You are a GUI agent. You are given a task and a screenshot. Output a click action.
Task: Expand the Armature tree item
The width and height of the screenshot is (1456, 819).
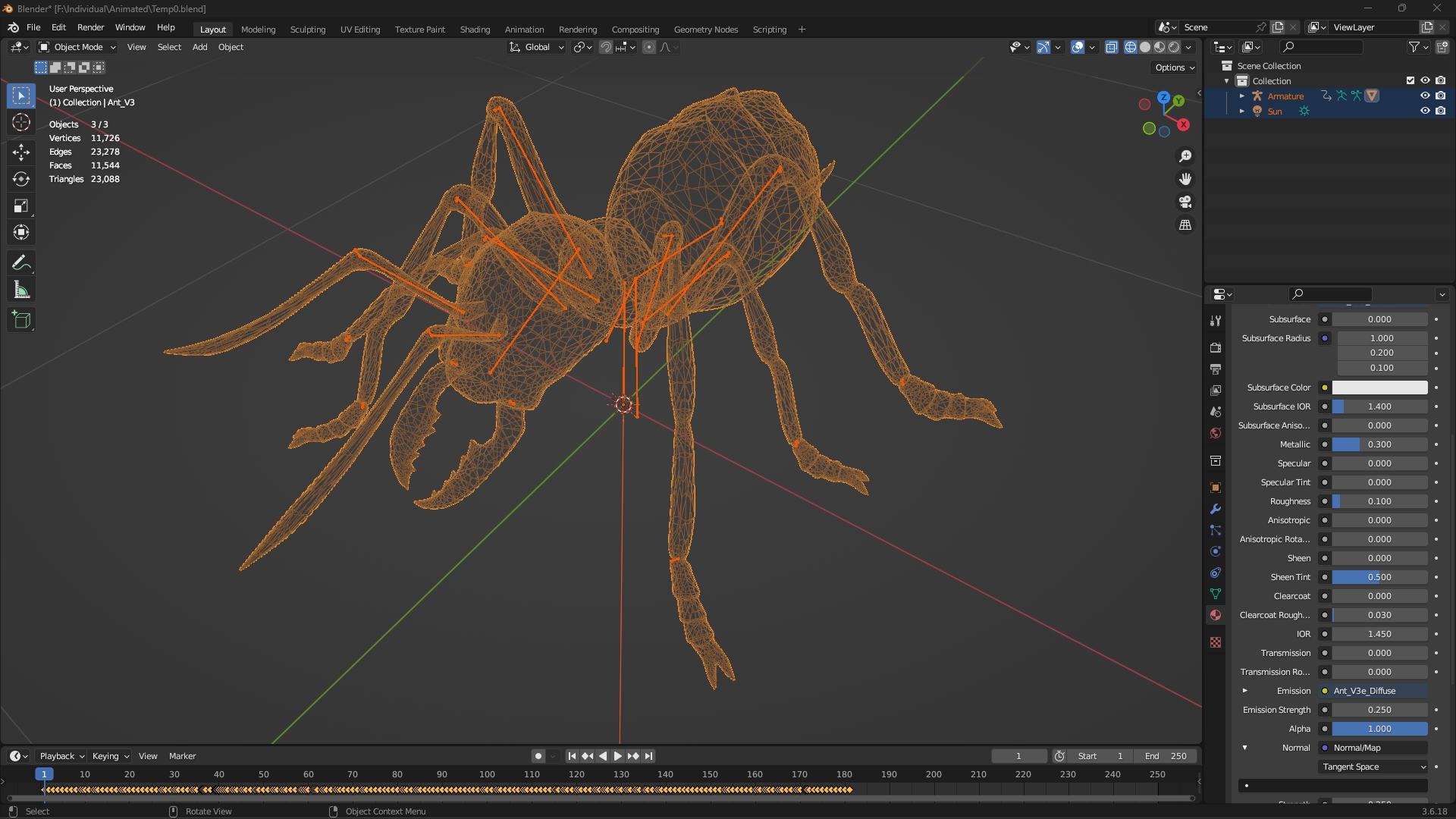click(1241, 96)
